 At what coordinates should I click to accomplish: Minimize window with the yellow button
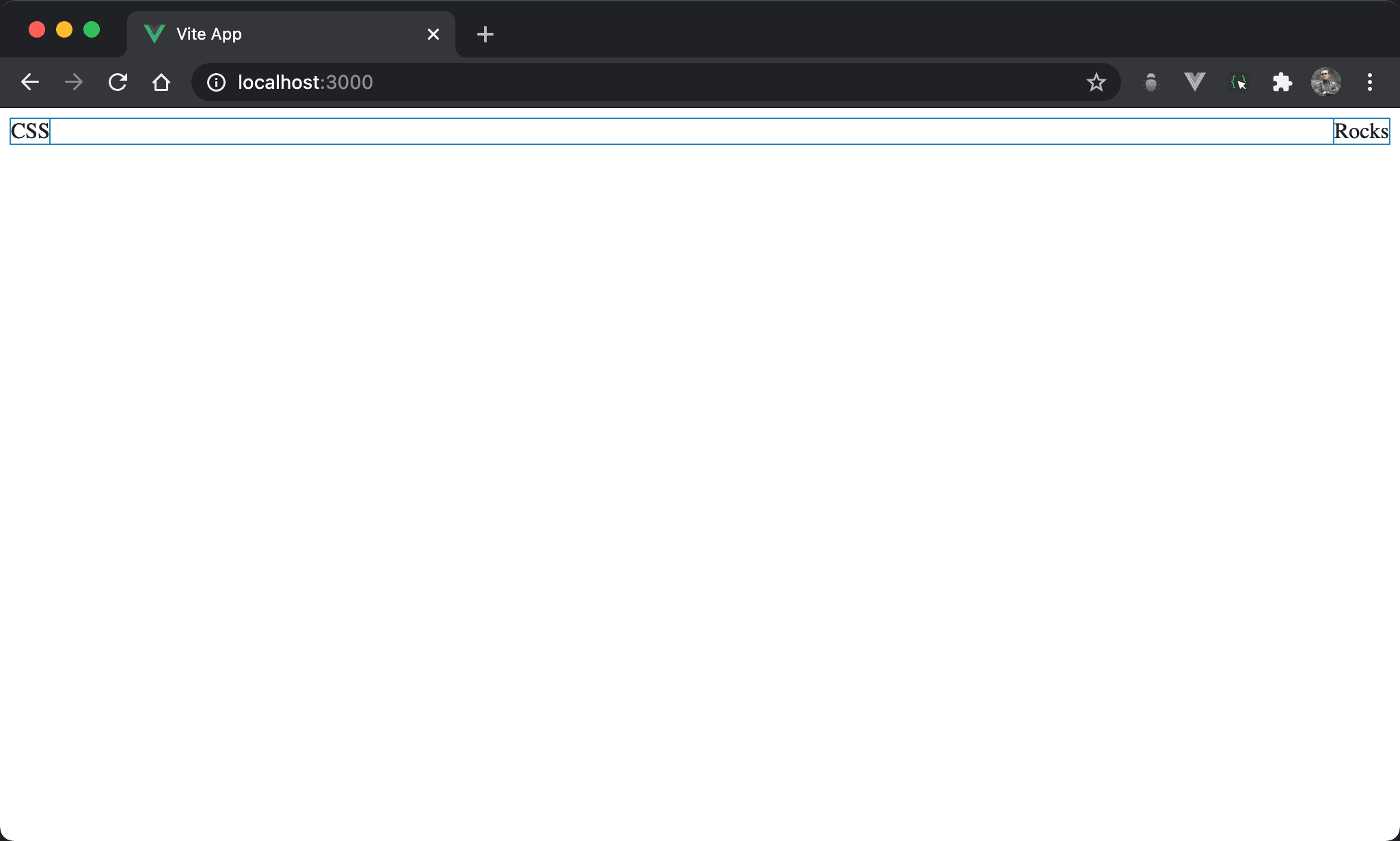(64, 30)
